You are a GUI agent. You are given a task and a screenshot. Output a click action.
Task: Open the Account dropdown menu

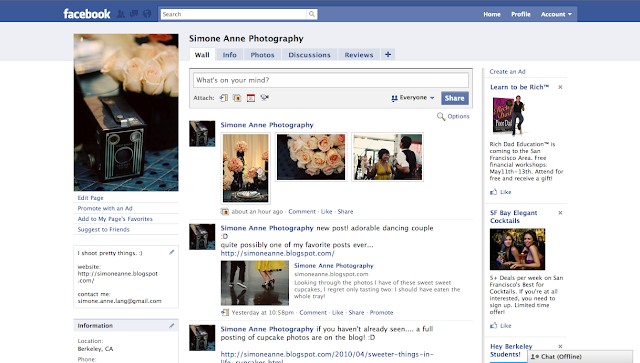coord(556,14)
